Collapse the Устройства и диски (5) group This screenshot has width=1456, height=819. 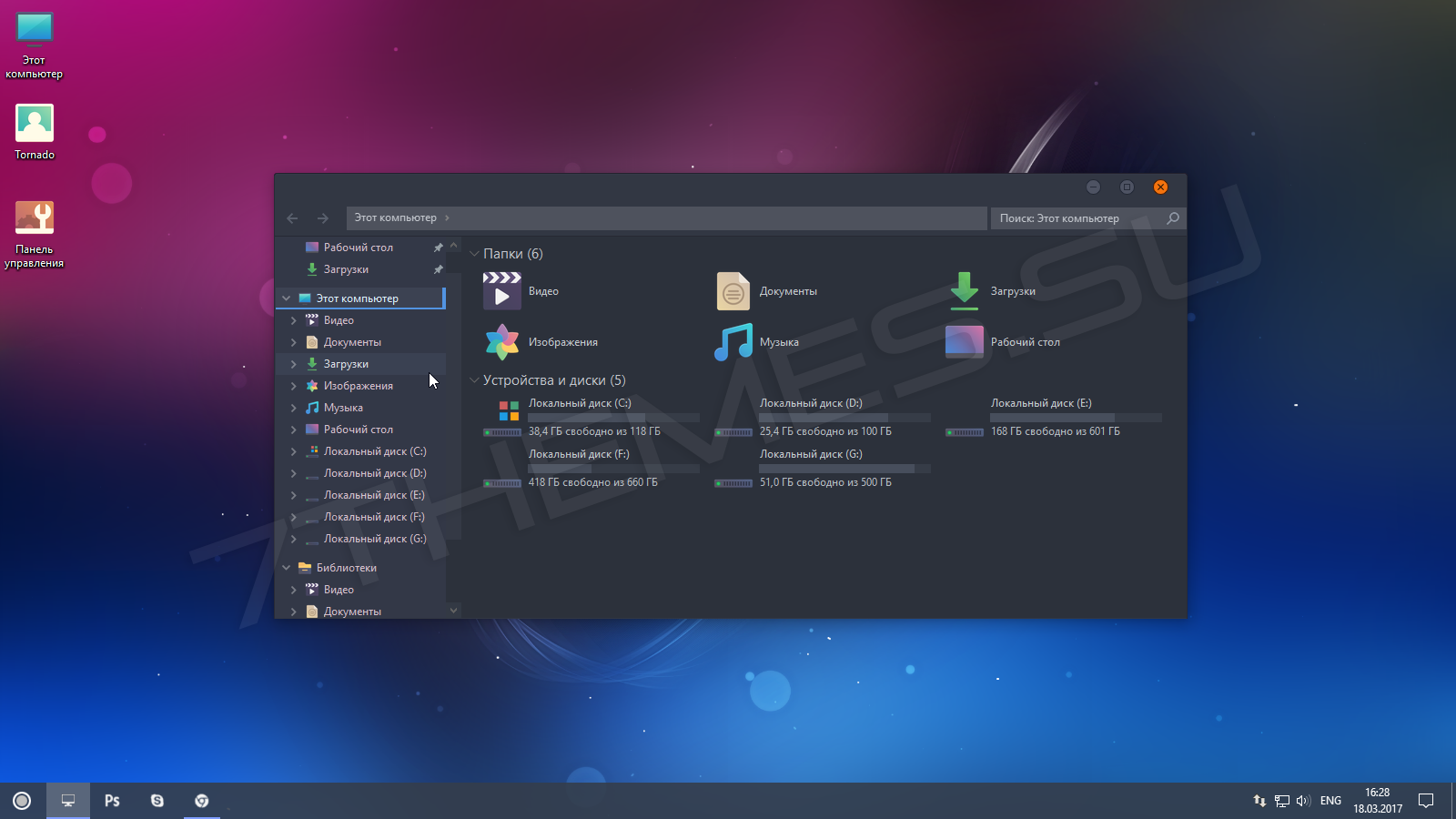pos(474,380)
